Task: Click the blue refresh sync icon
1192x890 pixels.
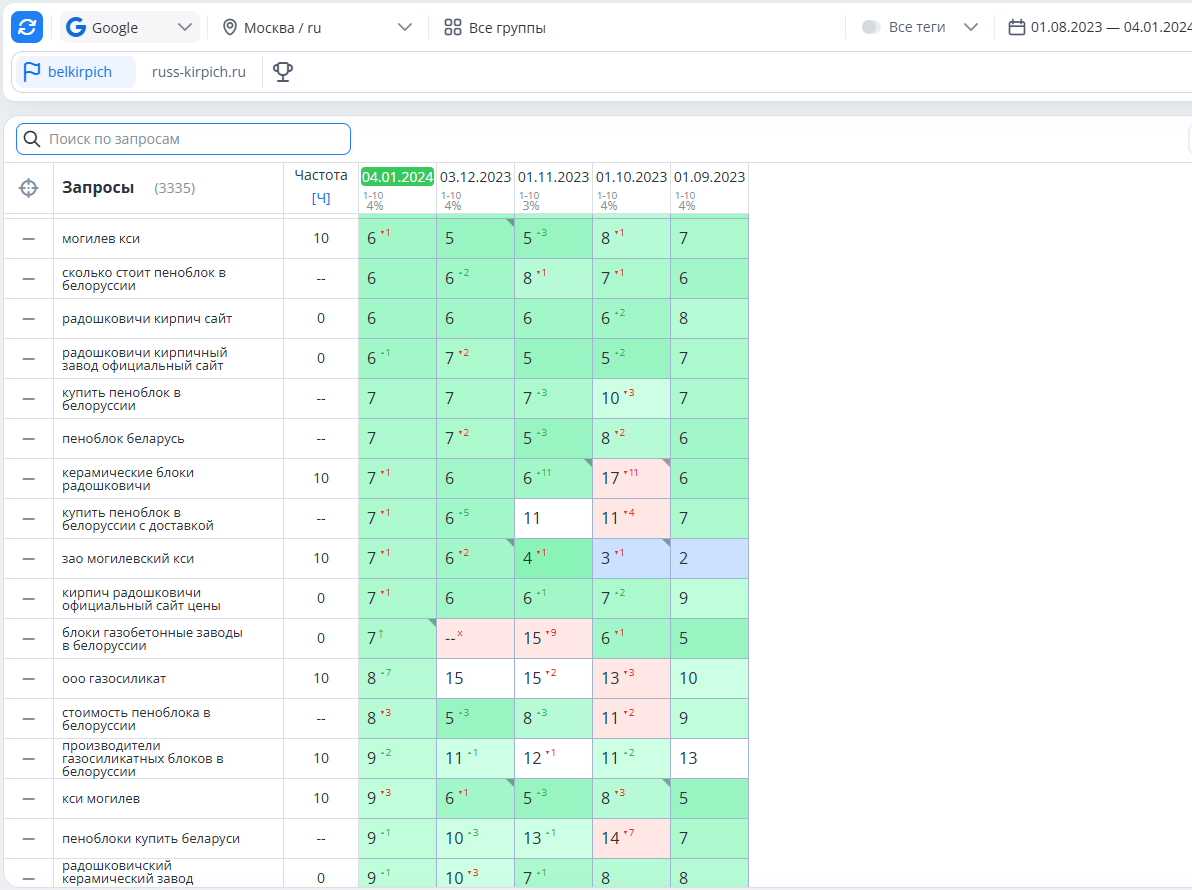Action: point(27,27)
